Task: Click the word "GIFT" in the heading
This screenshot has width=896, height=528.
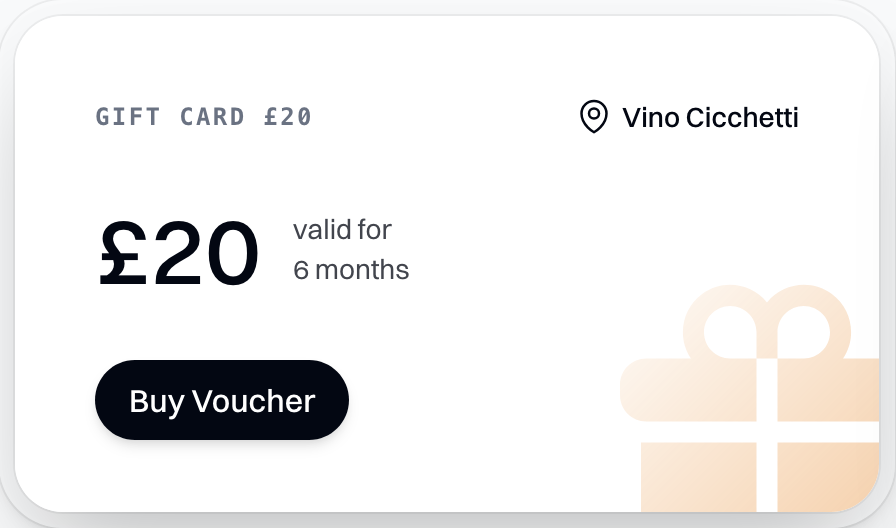Action: (x=128, y=117)
